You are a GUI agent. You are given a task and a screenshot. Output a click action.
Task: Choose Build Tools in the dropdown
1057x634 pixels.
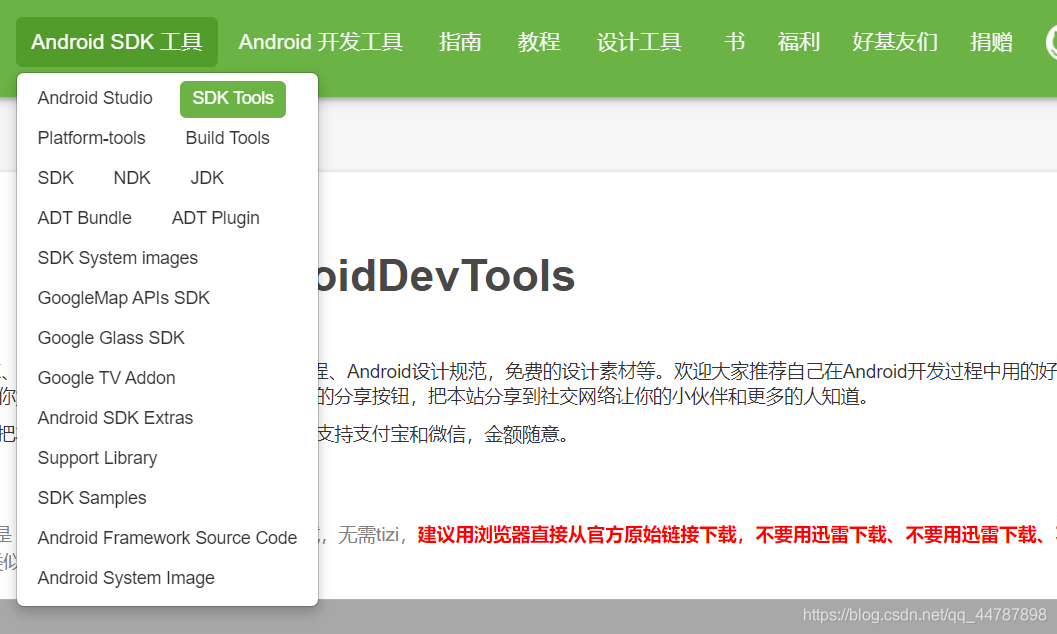(x=228, y=138)
